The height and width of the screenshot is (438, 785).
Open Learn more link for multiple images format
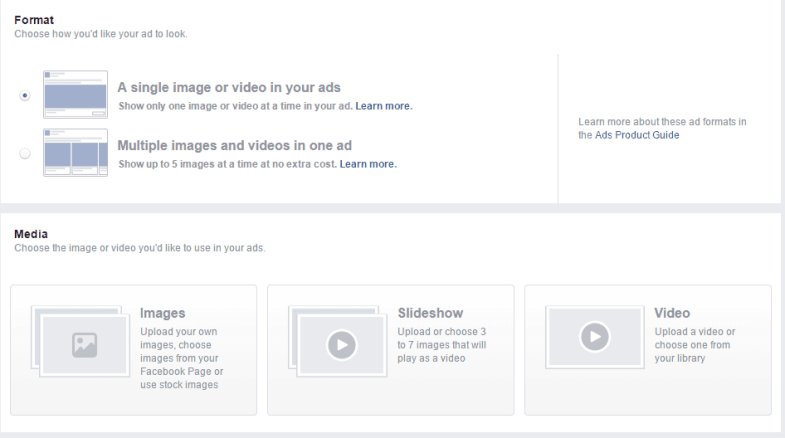[x=368, y=164]
